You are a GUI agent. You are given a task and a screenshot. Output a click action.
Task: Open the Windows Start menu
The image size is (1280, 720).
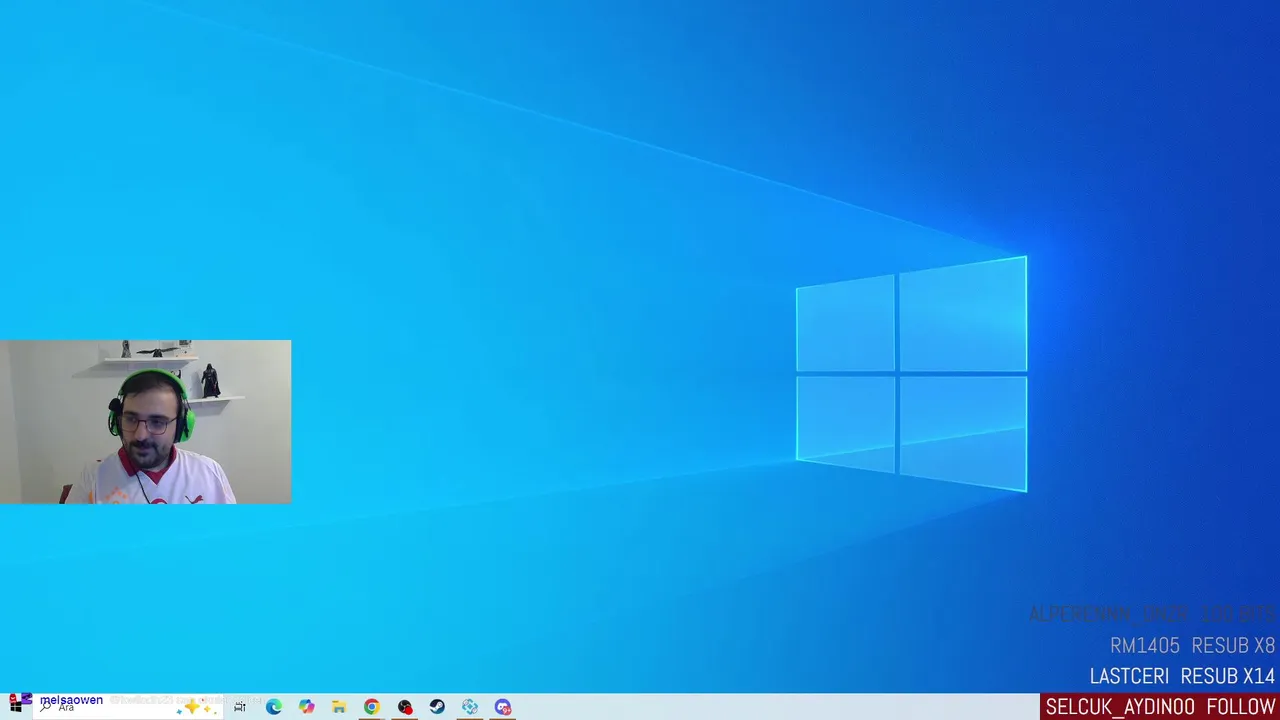click(15, 706)
